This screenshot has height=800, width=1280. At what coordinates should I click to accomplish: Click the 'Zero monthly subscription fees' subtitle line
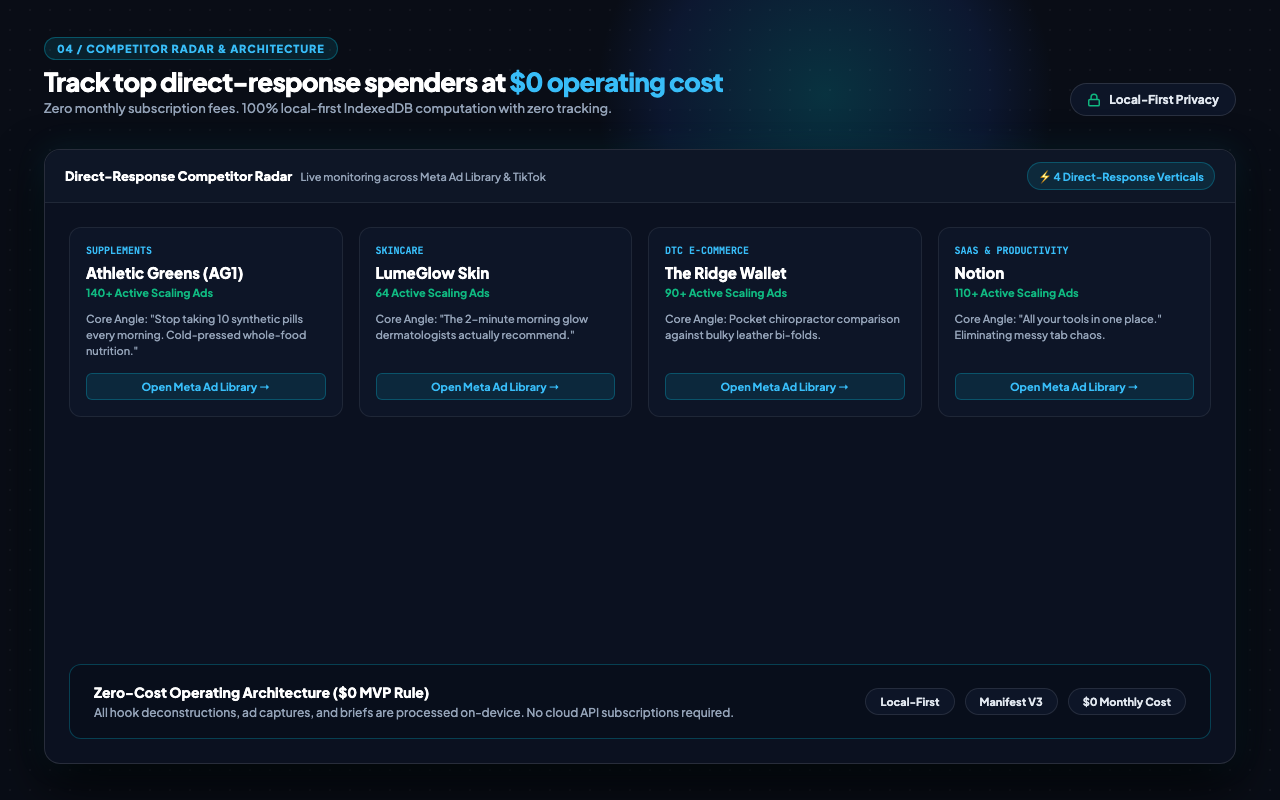tap(328, 108)
